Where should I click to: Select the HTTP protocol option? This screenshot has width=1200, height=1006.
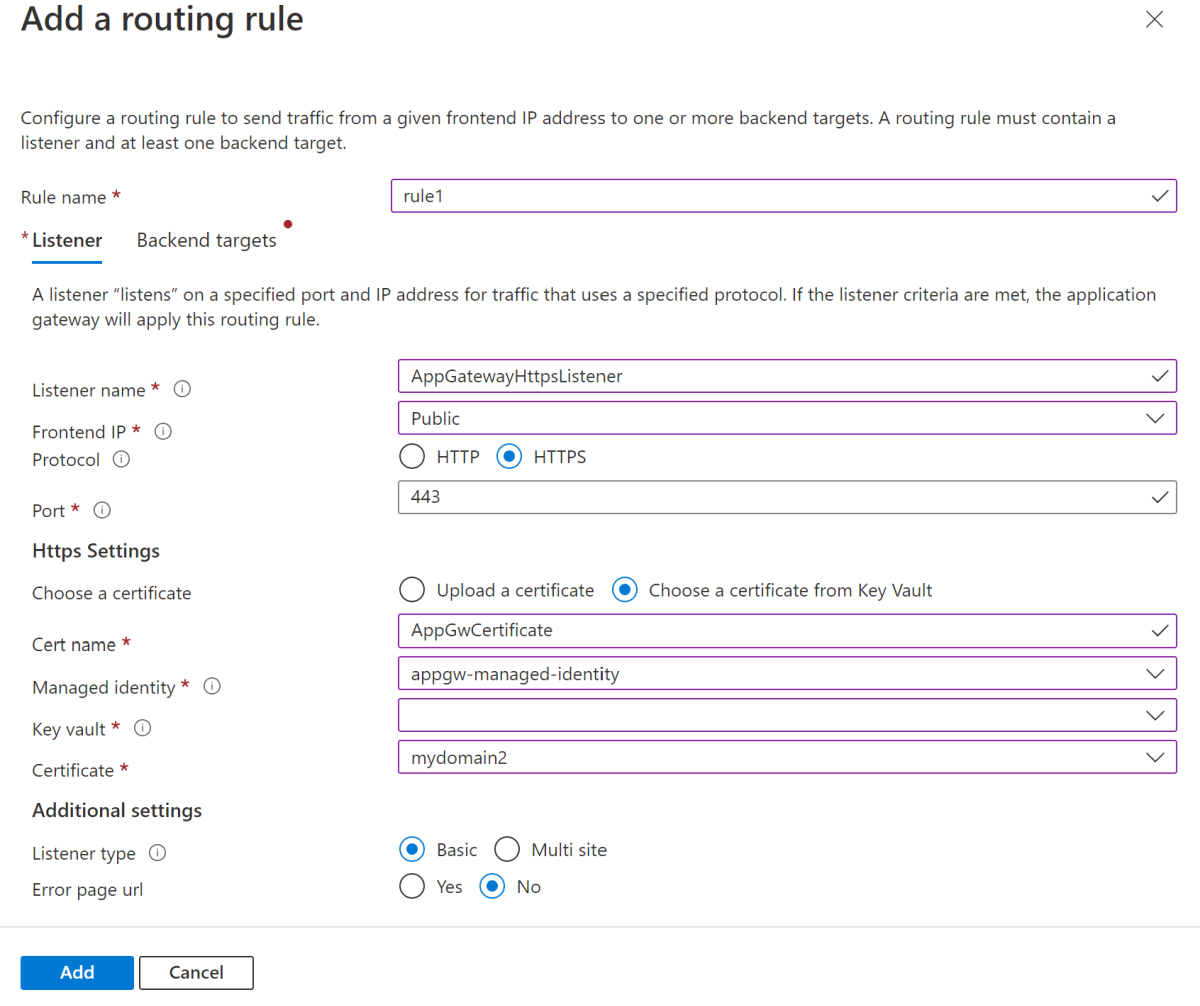(x=413, y=456)
